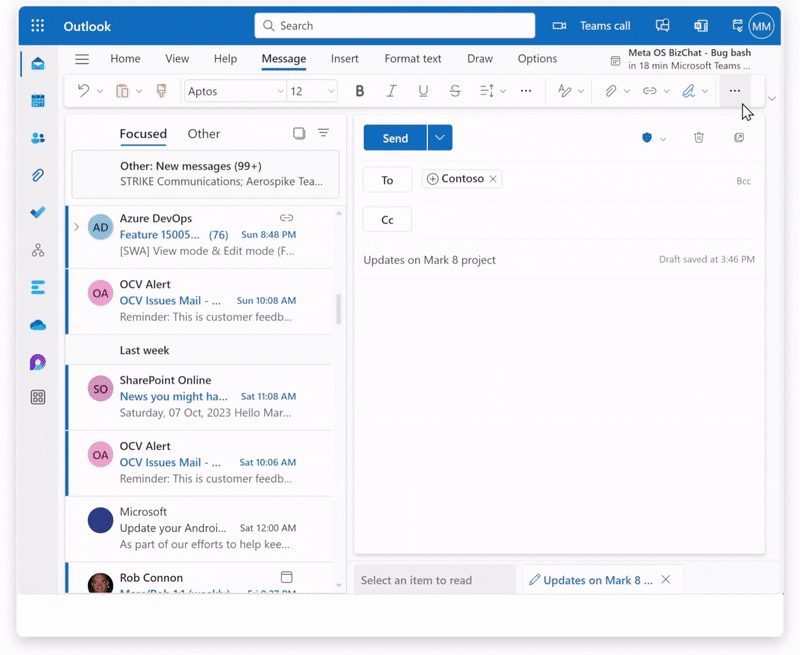The height and width of the screenshot is (655, 800).
Task: Click in the Search box
Action: (x=394, y=26)
